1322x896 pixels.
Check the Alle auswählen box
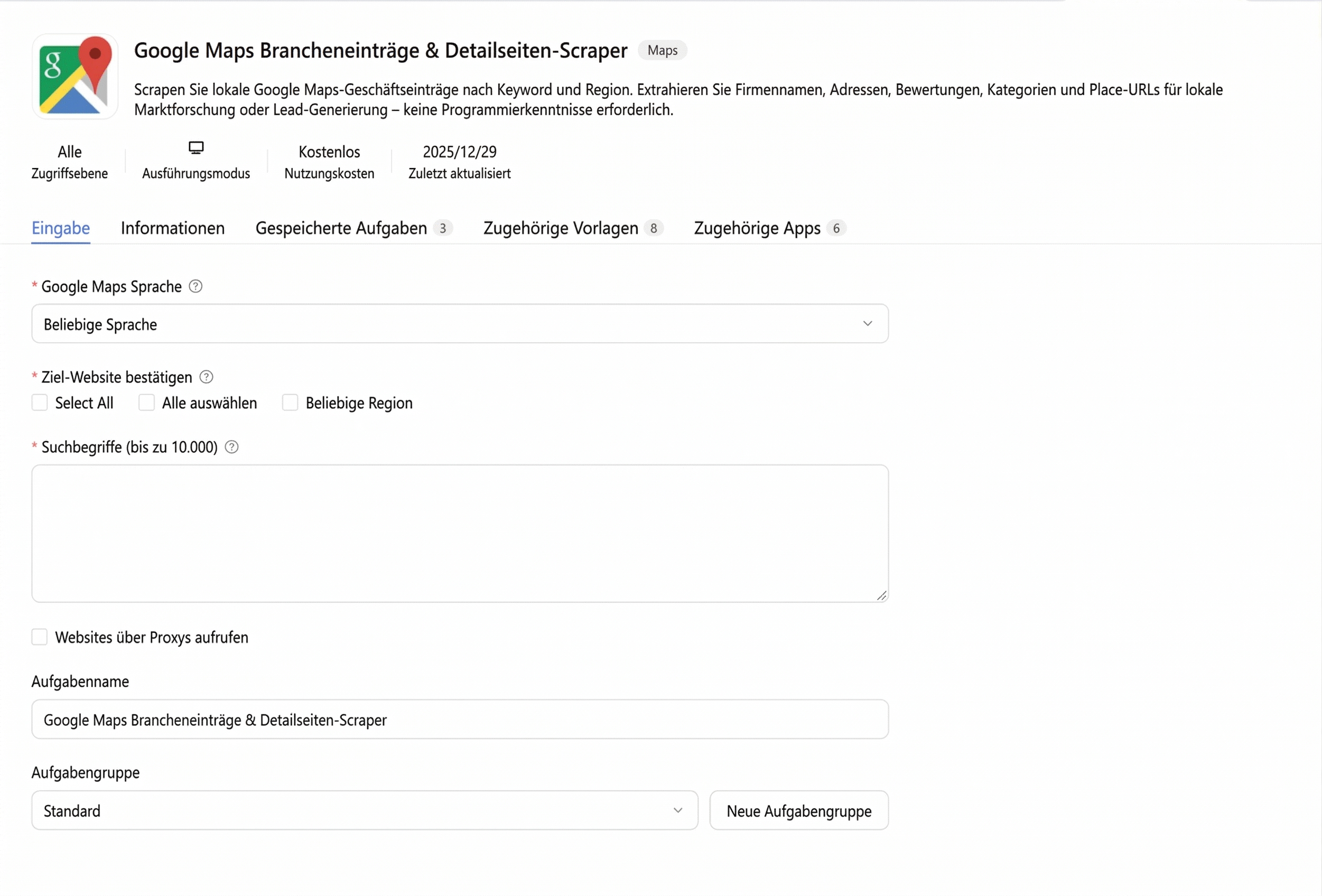tap(146, 402)
